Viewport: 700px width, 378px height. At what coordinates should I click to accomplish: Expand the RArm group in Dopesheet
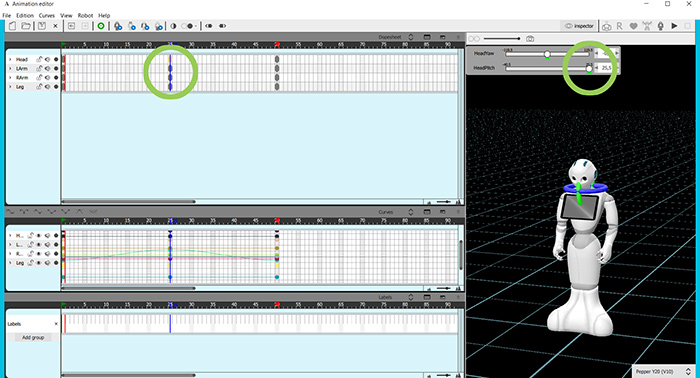pos(10,78)
